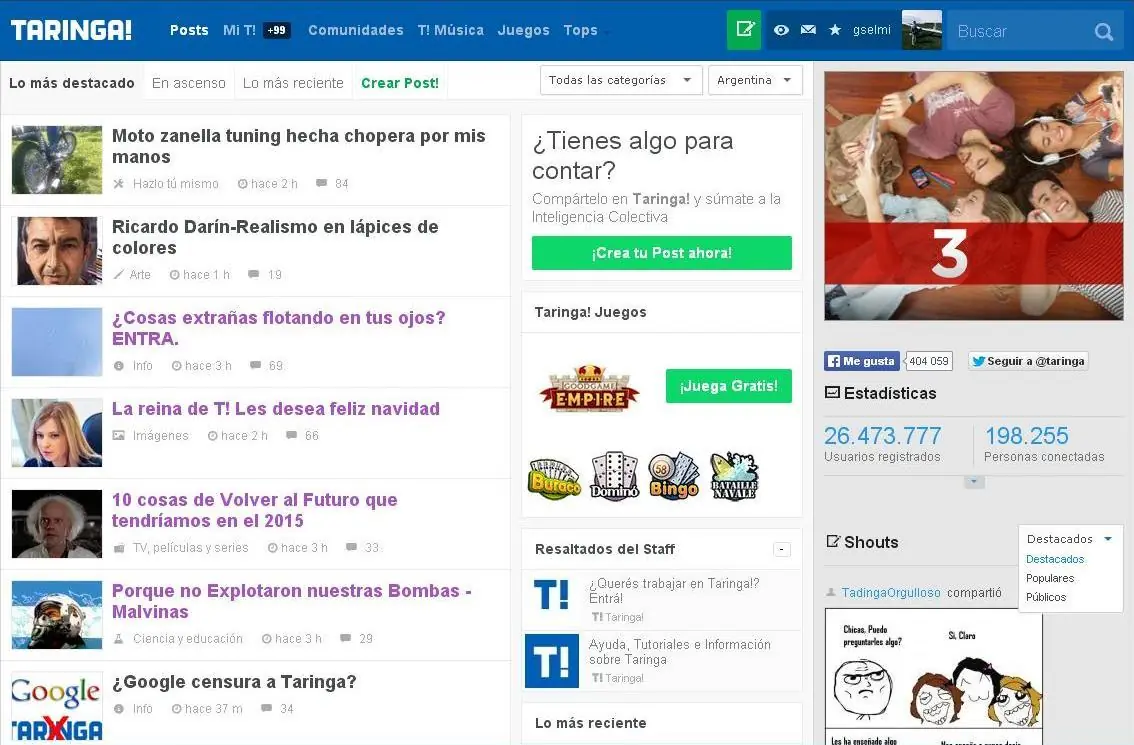
Task: Click the Google Taringa logo thumbnail
Action: point(56,707)
